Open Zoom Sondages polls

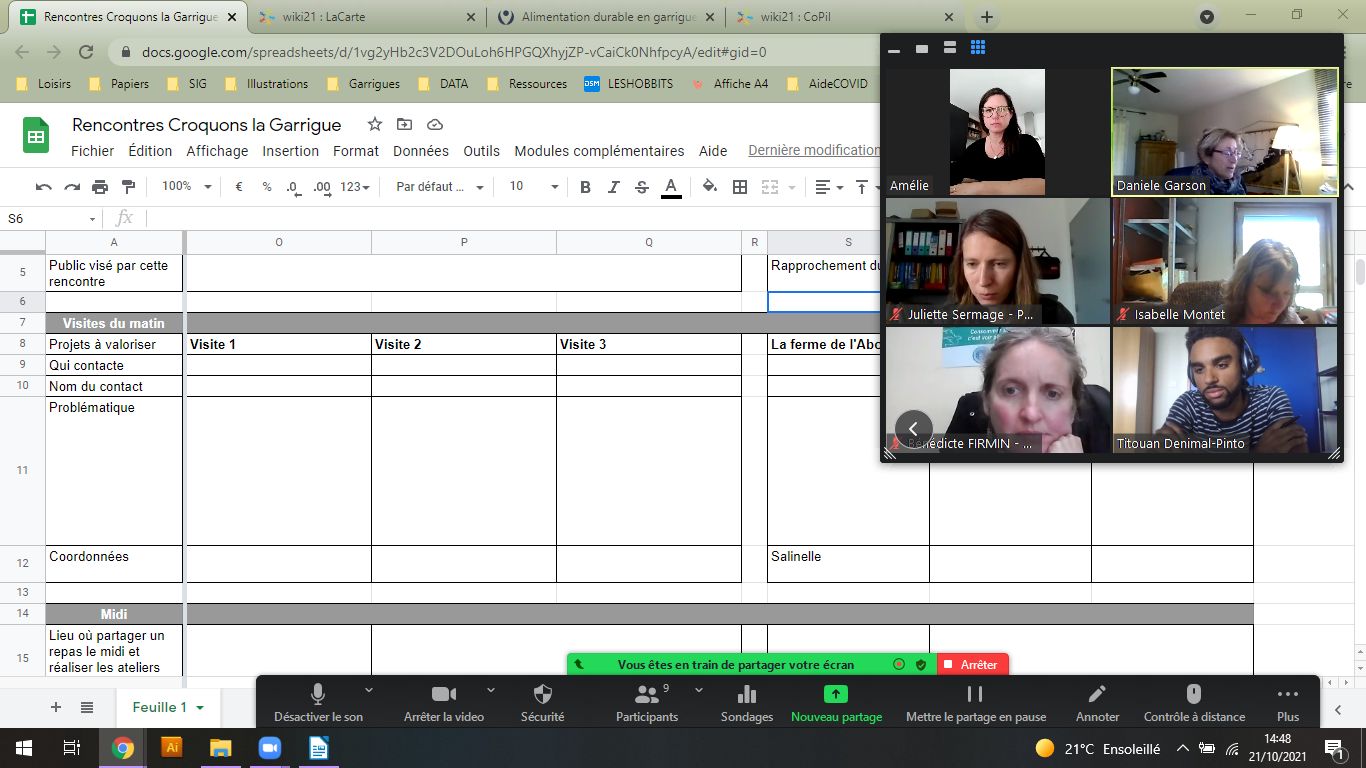click(x=747, y=703)
